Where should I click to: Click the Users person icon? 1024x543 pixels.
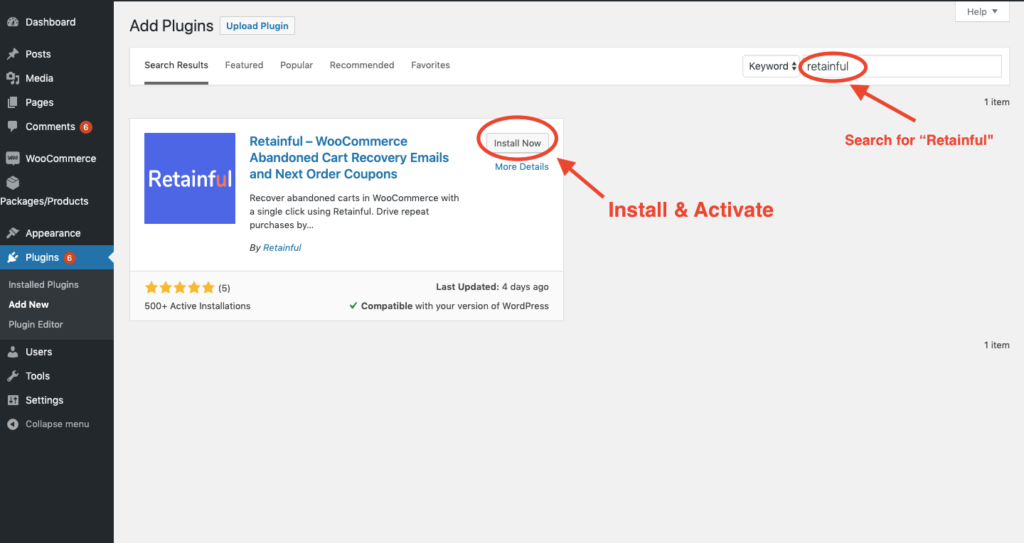(x=12, y=352)
